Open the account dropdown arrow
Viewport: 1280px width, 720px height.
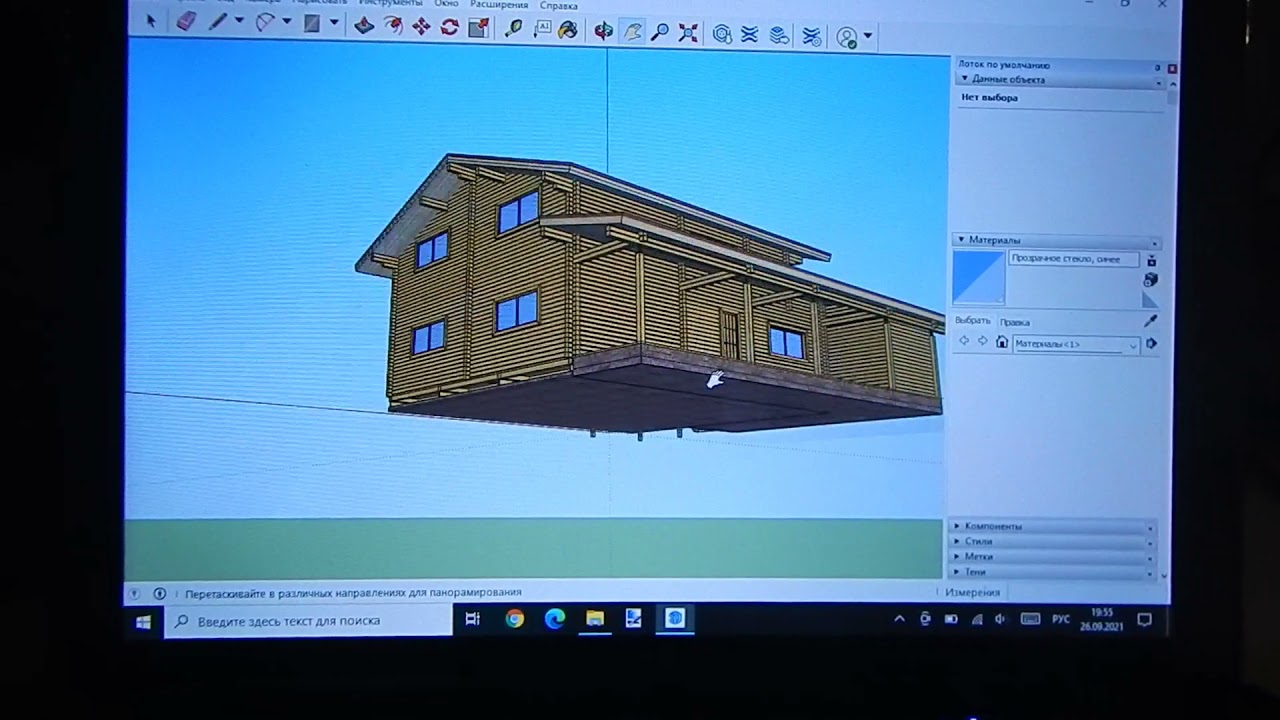[x=868, y=37]
